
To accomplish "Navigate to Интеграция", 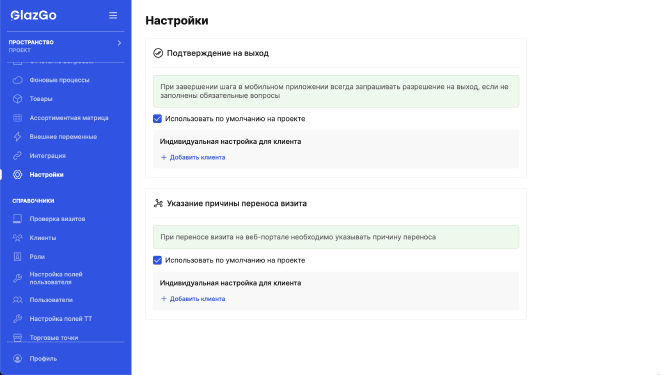I will click(48, 156).
